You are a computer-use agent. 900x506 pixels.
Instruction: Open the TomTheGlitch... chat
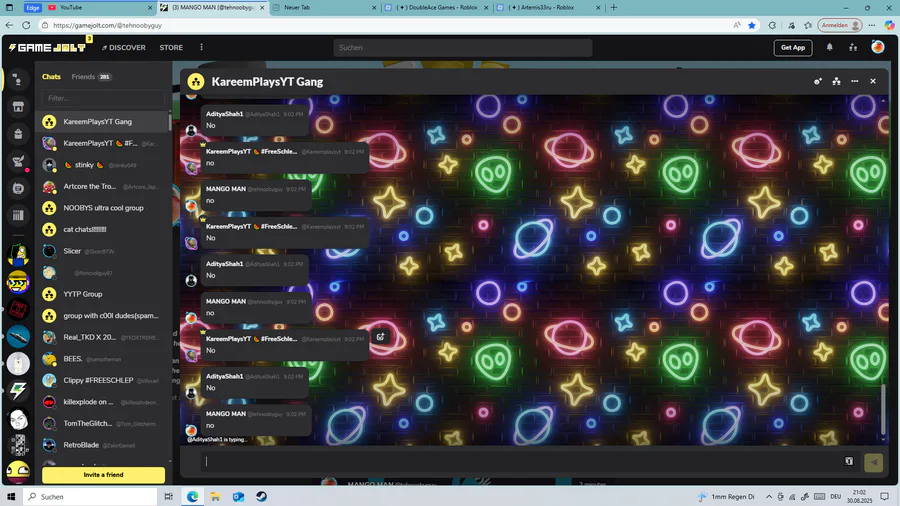(103, 423)
